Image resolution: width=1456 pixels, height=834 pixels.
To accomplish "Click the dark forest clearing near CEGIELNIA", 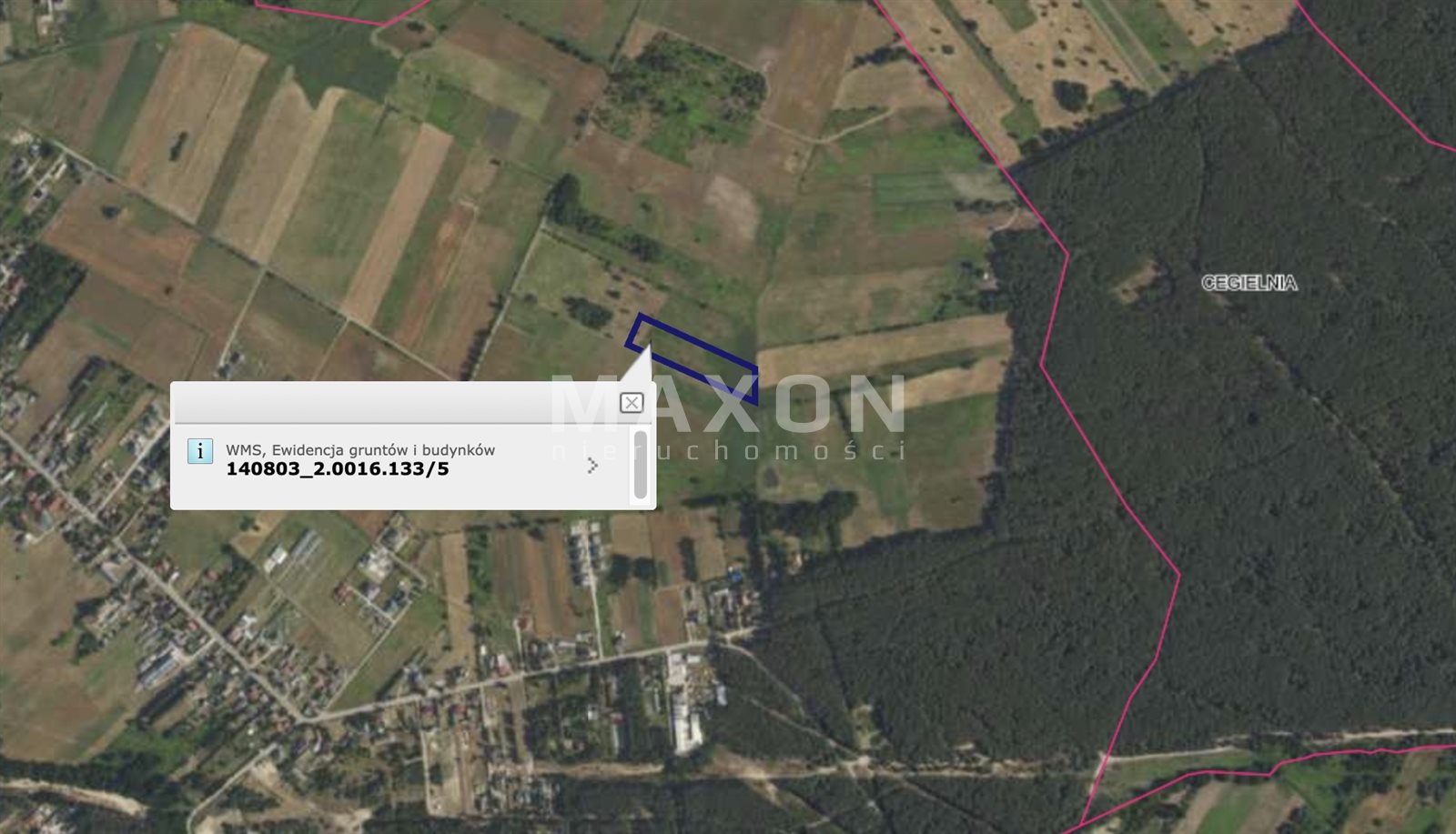I will coord(1139,280).
